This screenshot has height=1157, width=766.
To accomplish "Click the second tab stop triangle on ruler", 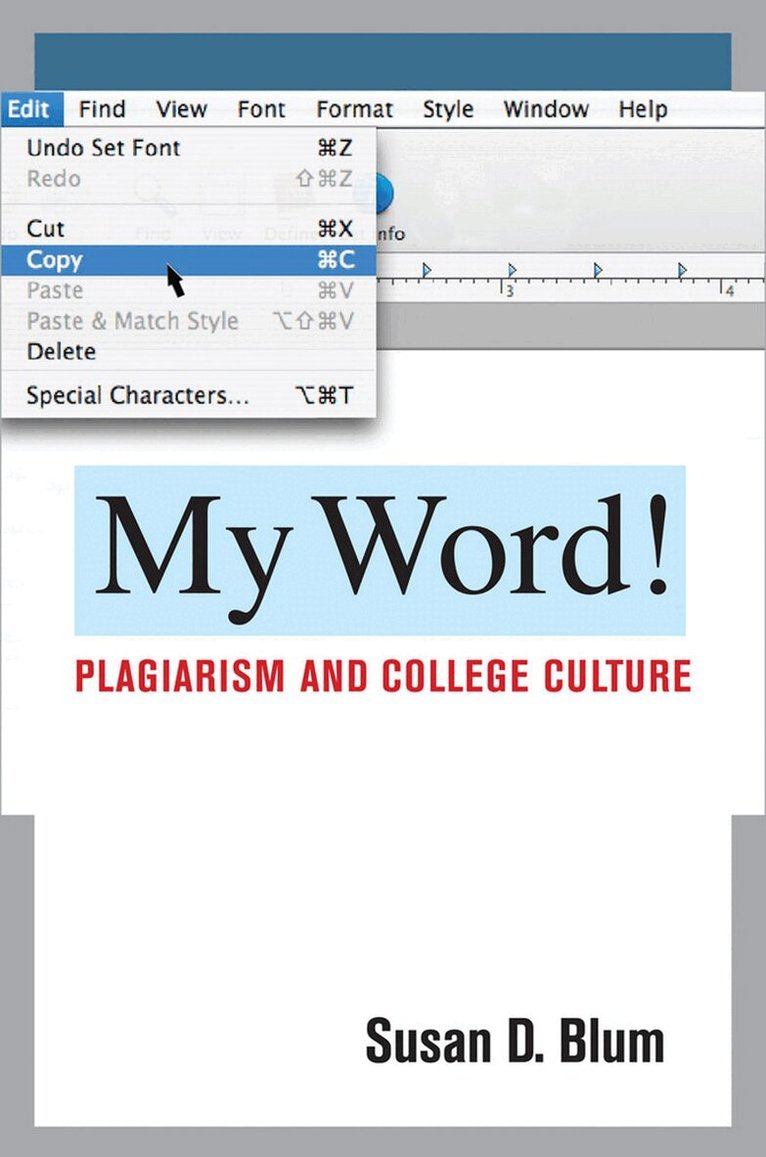I will point(512,270).
